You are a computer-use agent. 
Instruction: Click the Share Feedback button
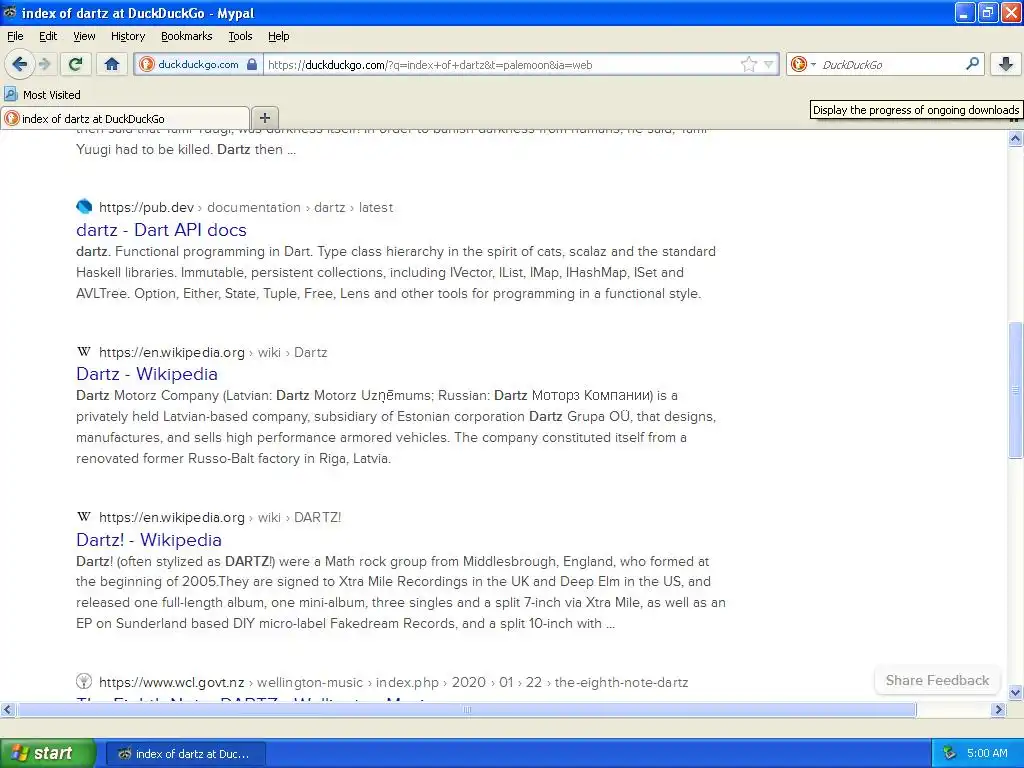pos(937,680)
